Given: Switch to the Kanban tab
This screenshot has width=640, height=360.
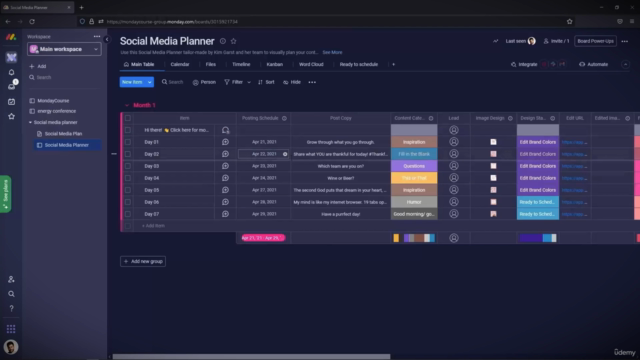Looking at the screenshot, I should tap(275, 64).
